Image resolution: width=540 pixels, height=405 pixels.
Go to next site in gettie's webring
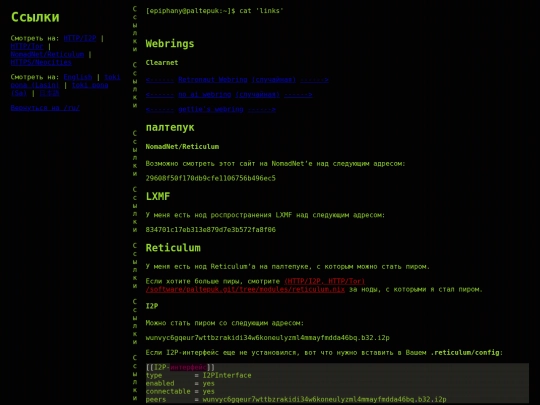pos(262,110)
